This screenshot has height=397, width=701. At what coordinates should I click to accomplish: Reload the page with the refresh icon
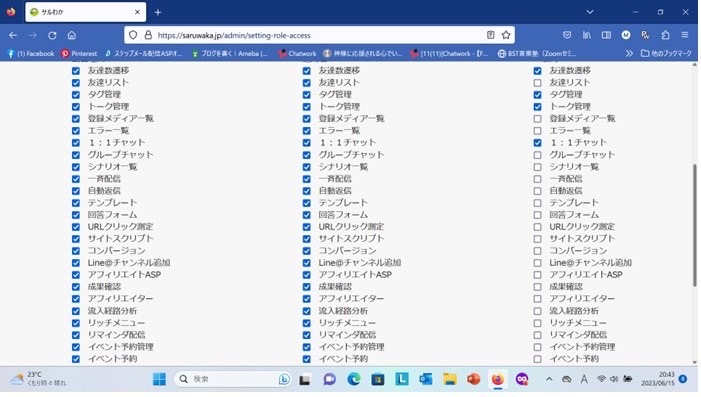(x=52, y=35)
